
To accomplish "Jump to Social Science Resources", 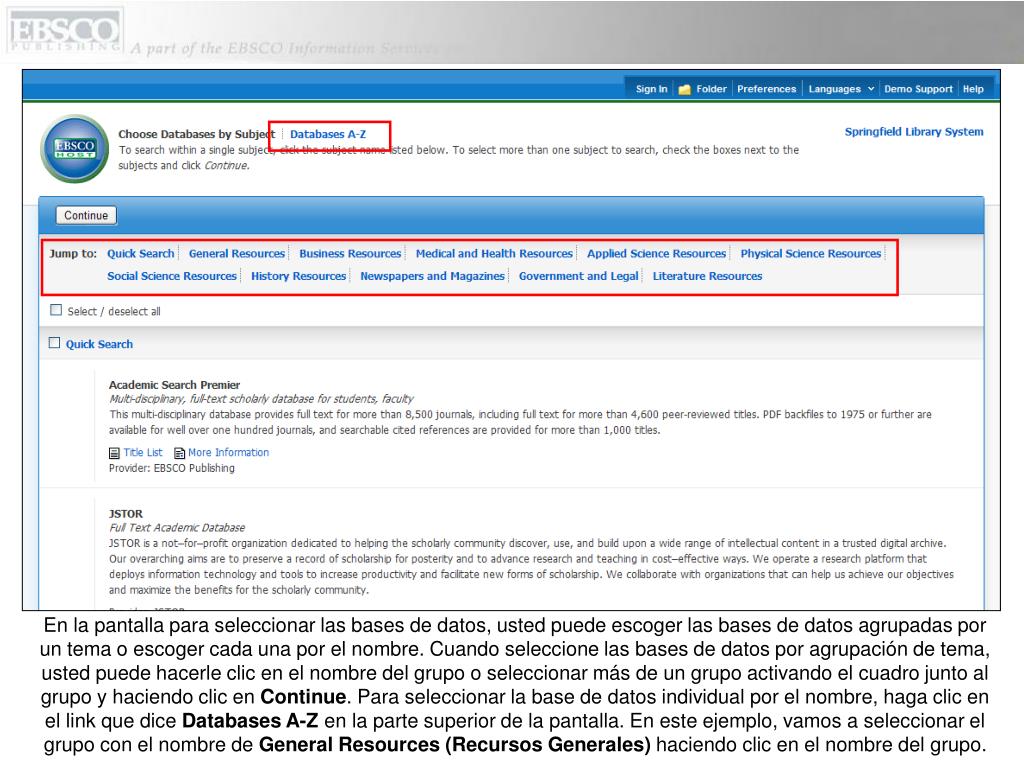I will (172, 276).
